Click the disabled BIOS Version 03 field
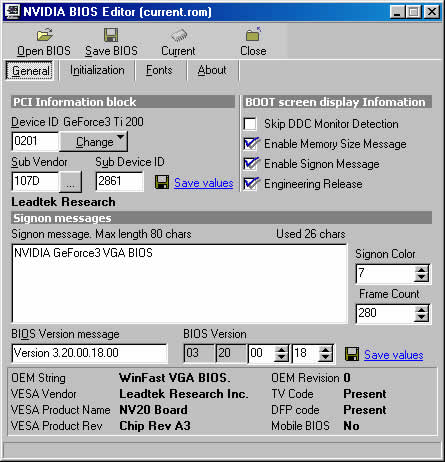445x462 pixels. point(199,353)
